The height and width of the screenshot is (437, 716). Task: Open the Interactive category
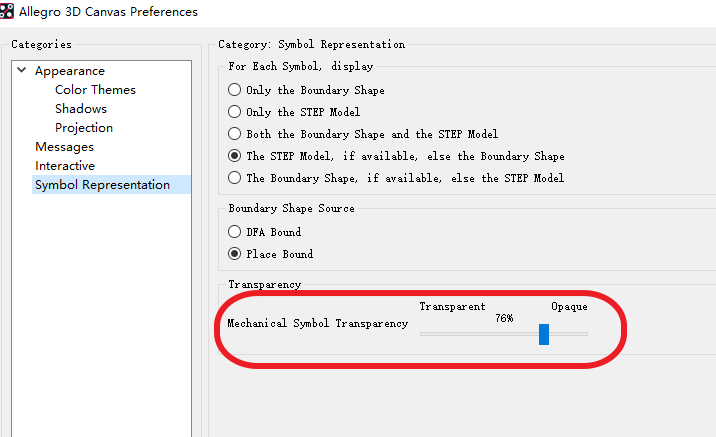65,165
